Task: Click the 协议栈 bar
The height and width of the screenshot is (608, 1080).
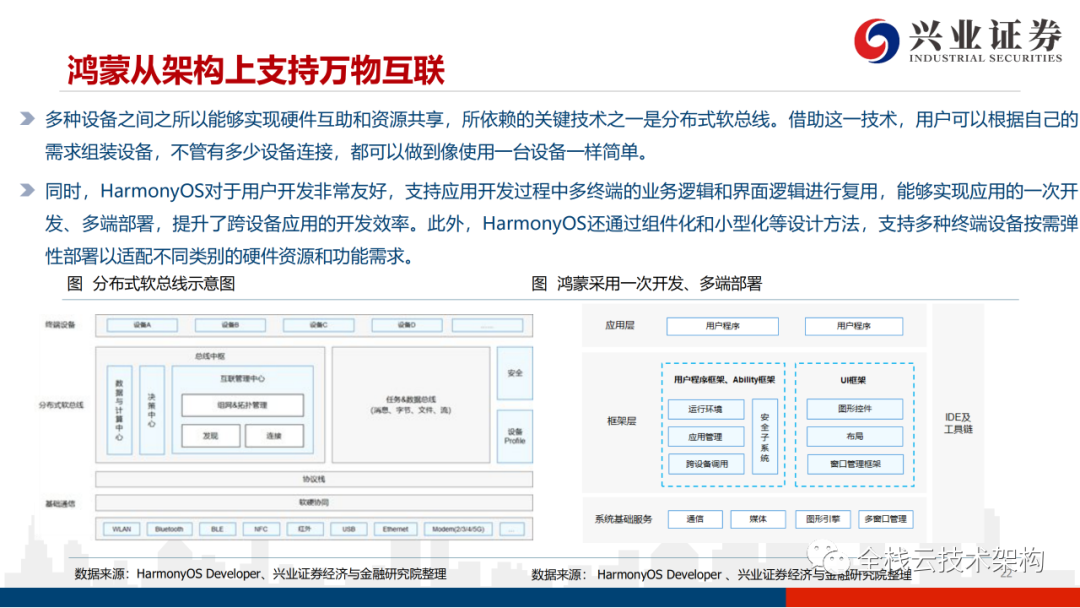Action: 314,479
